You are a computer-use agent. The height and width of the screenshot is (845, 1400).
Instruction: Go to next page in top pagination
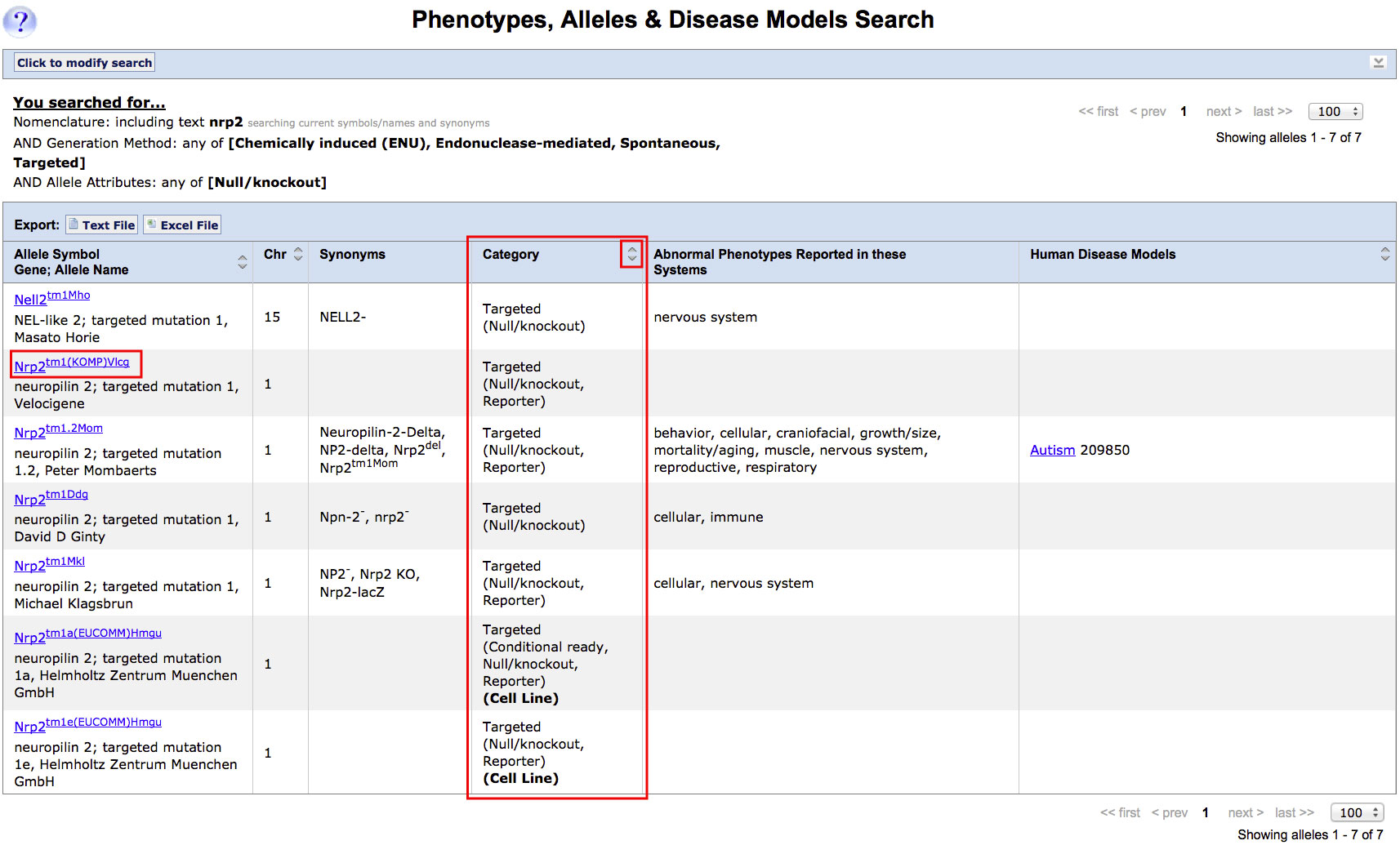(1223, 112)
